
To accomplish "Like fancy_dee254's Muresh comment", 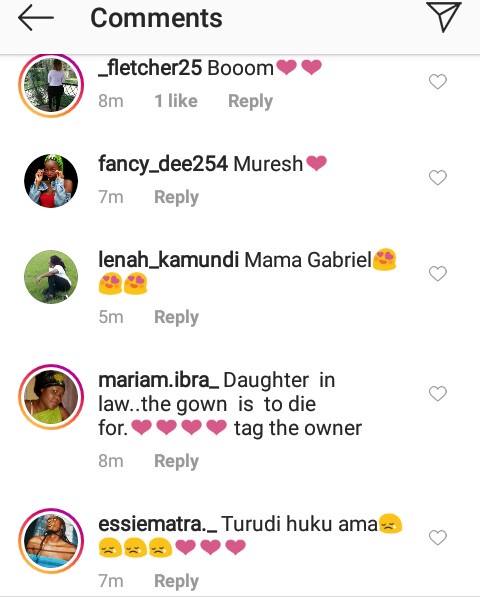I will pyautogui.click(x=438, y=178).
